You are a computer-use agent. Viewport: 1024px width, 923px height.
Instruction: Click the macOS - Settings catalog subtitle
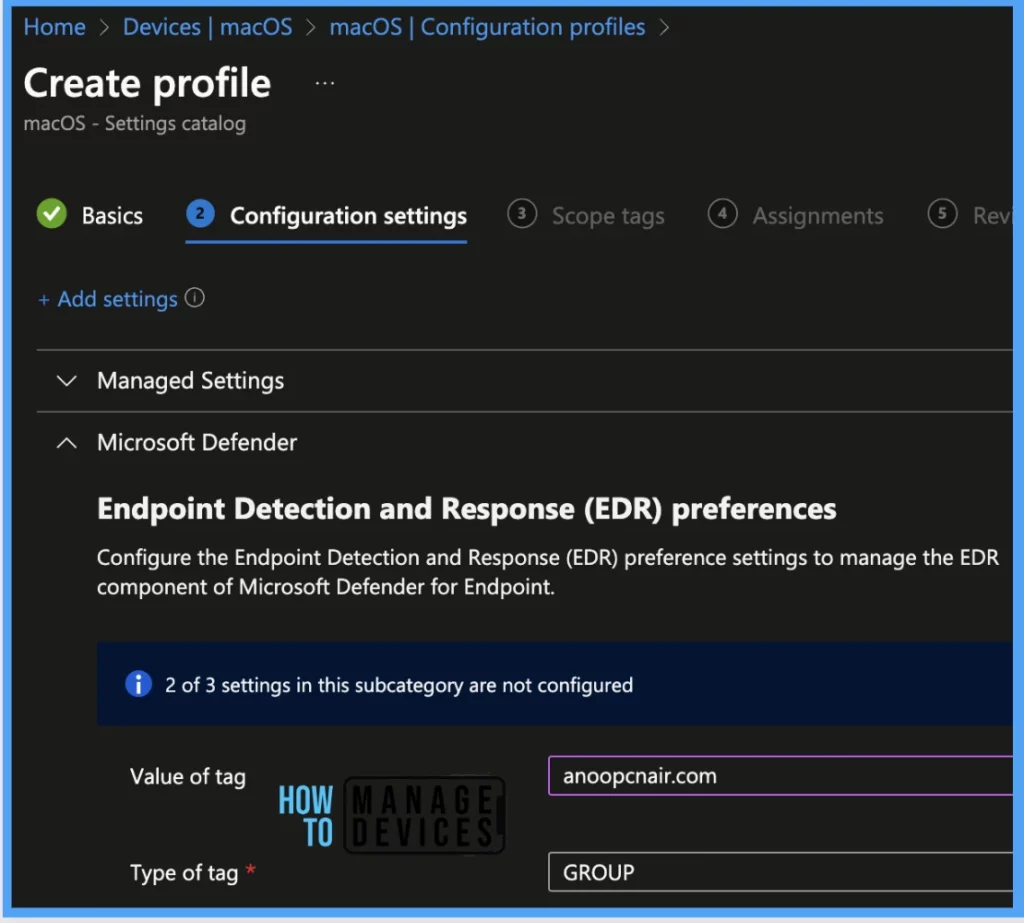click(x=135, y=123)
